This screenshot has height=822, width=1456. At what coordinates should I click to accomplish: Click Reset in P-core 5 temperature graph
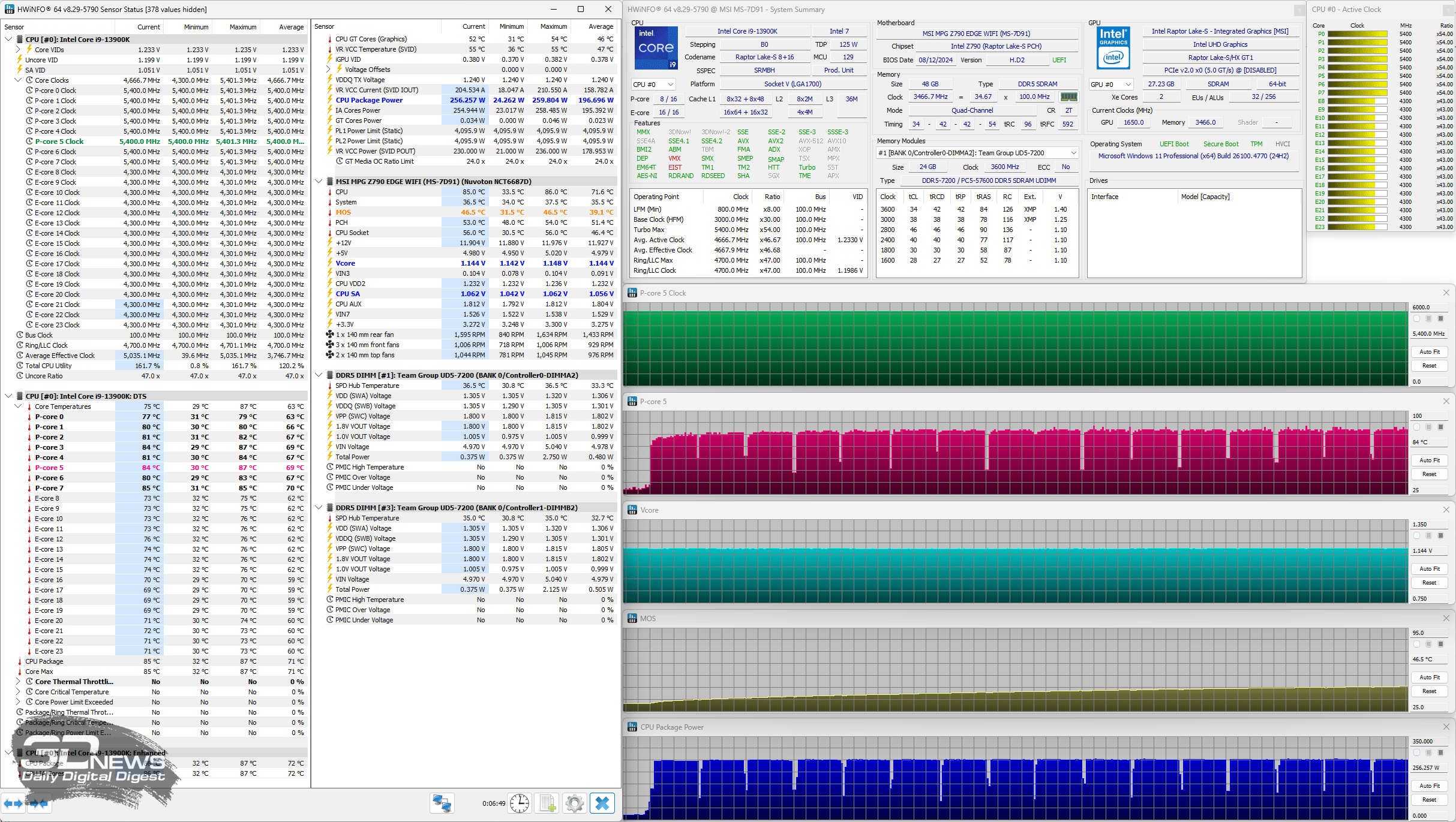click(x=1429, y=474)
